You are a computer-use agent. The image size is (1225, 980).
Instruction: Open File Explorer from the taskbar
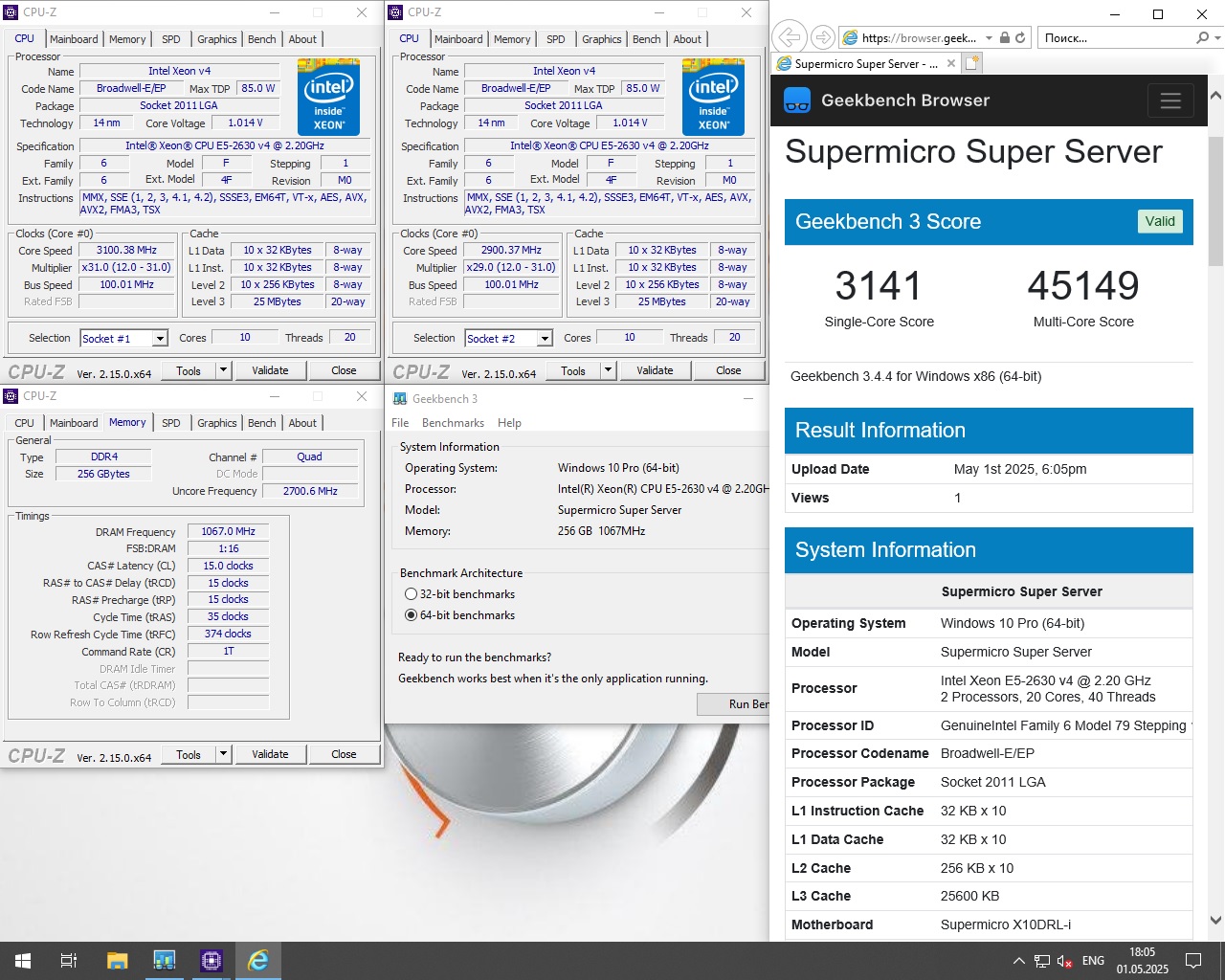coord(117,961)
